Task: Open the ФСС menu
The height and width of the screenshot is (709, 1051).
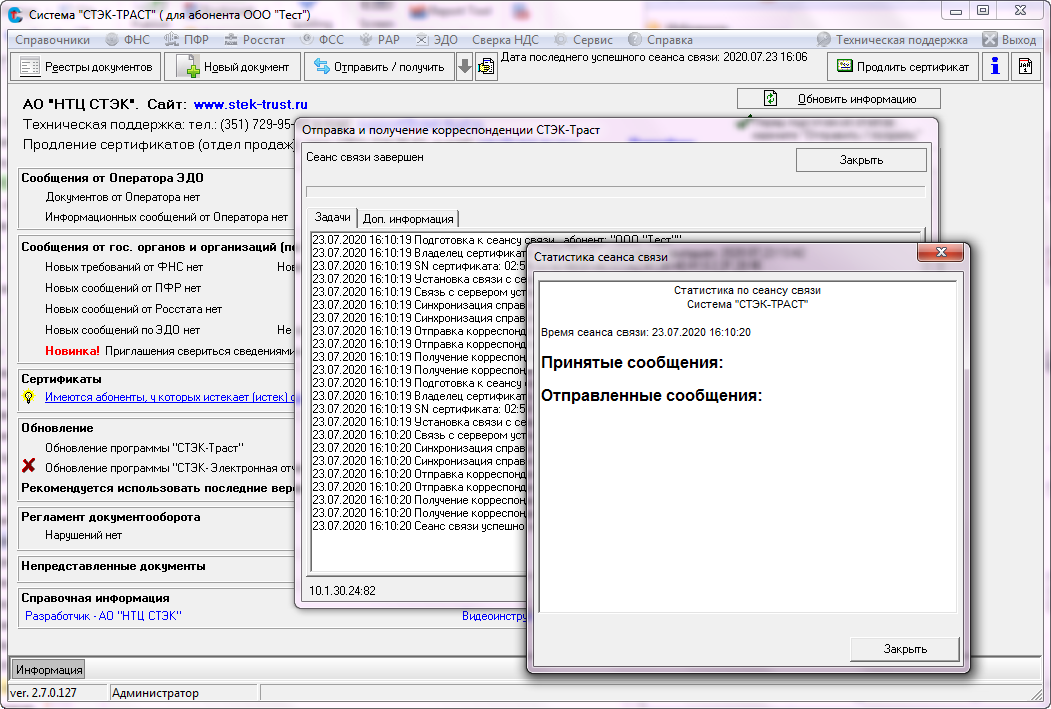Action: pos(322,40)
